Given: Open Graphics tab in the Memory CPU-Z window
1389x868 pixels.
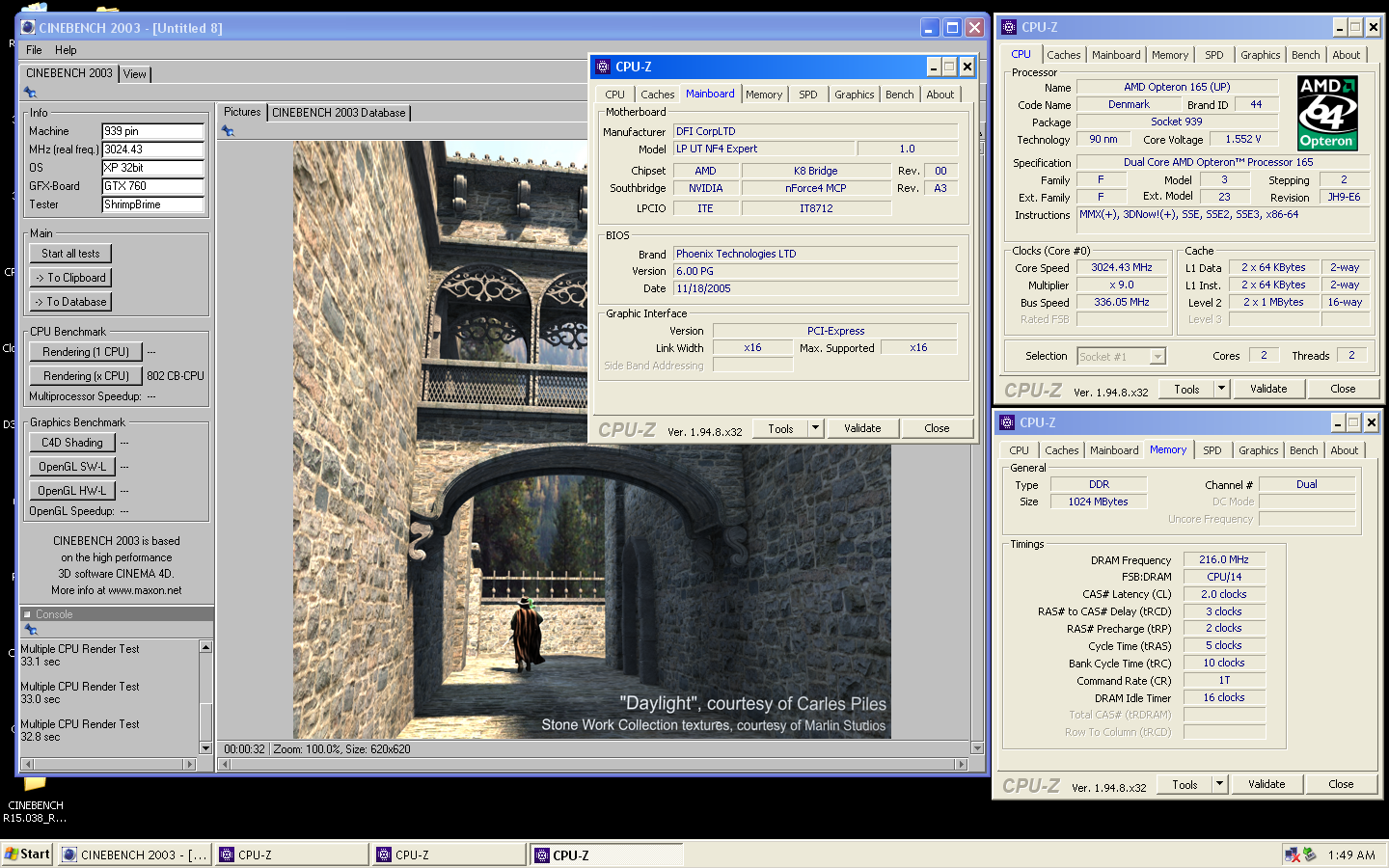Looking at the screenshot, I should [1259, 450].
